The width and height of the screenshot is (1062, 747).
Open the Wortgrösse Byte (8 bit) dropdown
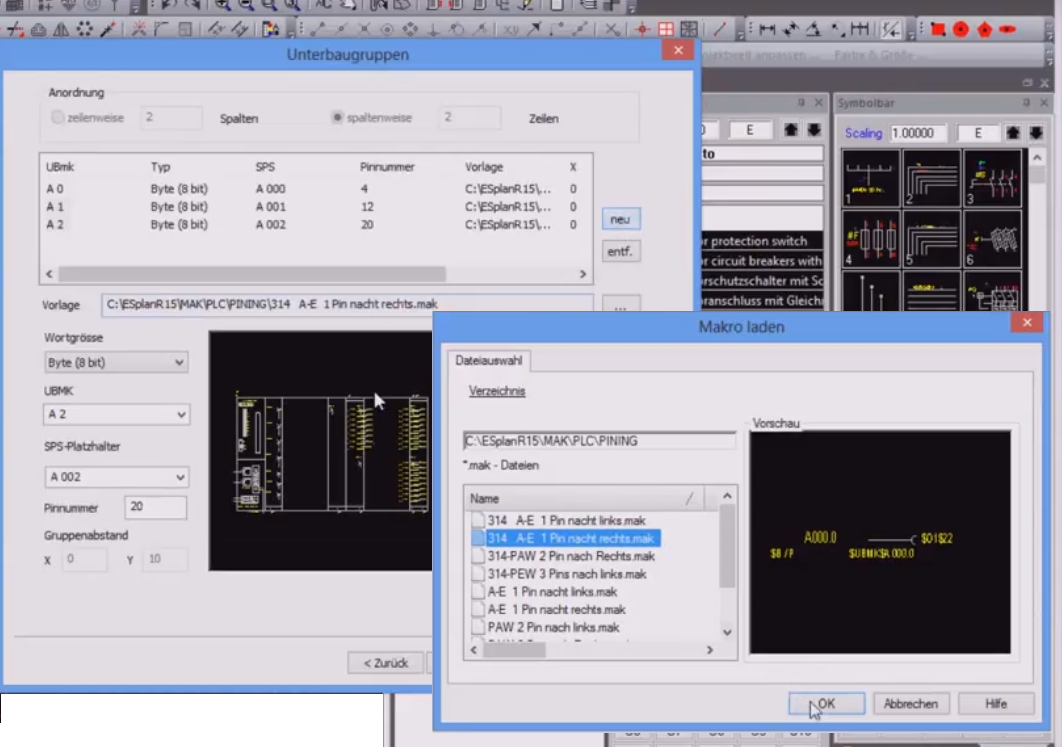coord(116,362)
